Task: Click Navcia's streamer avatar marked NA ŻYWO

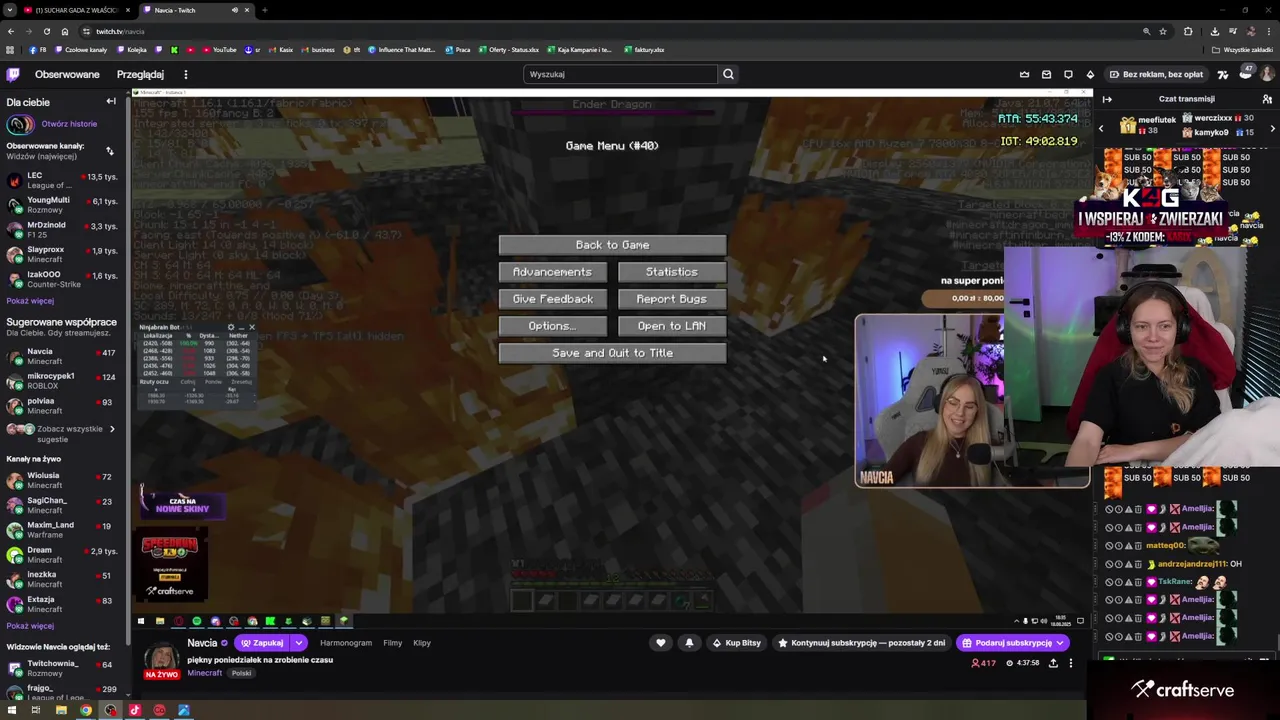Action: click(162, 660)
